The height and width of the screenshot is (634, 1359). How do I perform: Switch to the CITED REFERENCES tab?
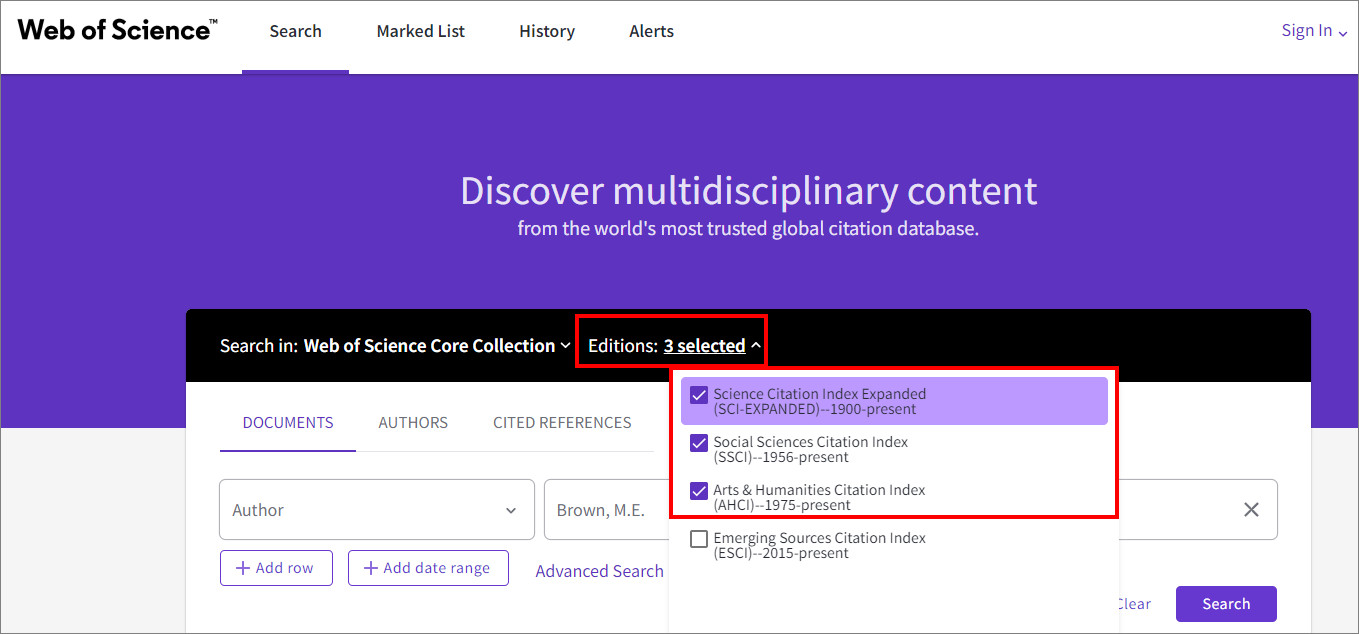(x=562, y=423)
